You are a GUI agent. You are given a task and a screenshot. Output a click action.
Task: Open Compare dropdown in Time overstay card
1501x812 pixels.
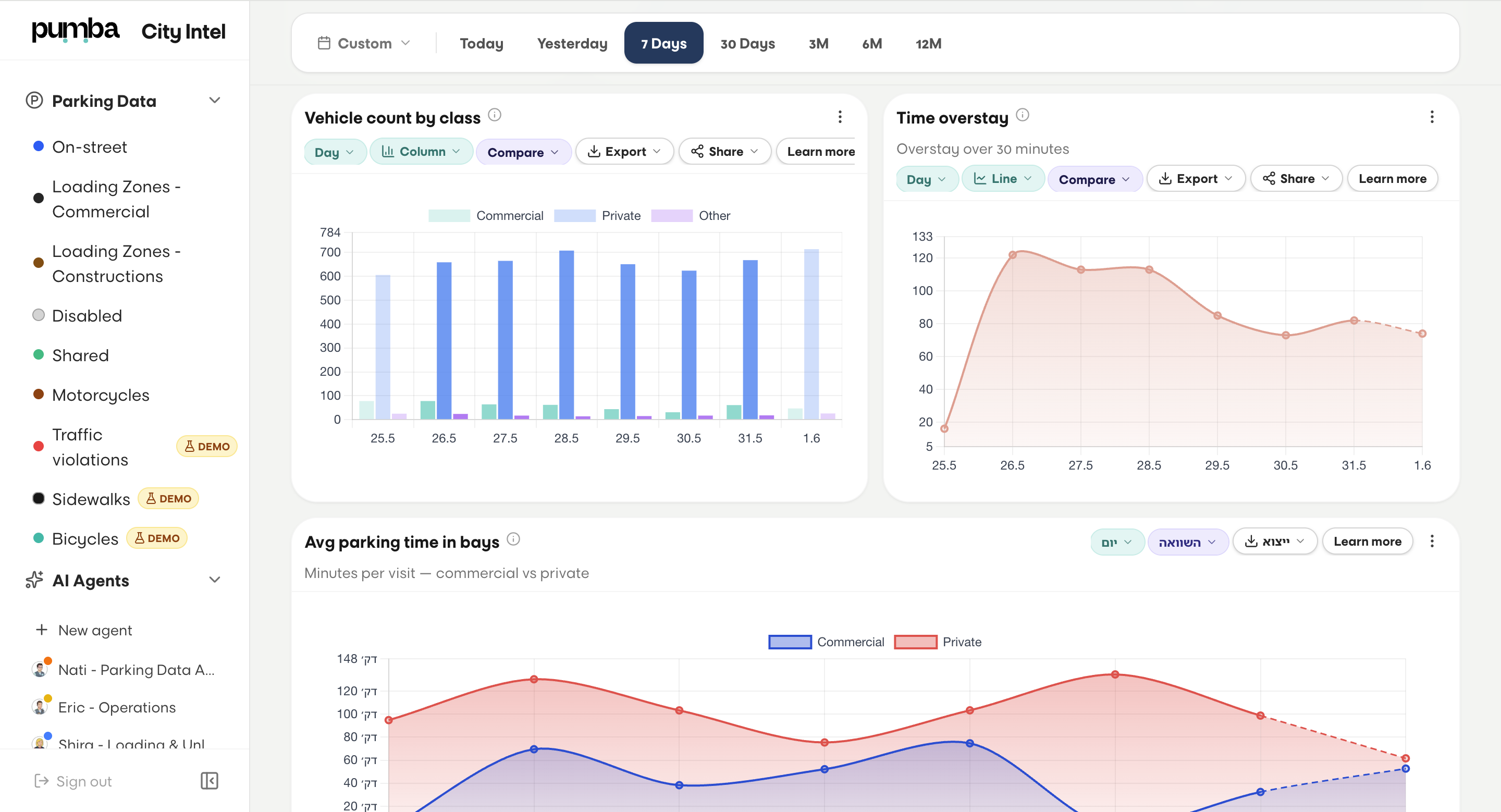[1095, 179]
